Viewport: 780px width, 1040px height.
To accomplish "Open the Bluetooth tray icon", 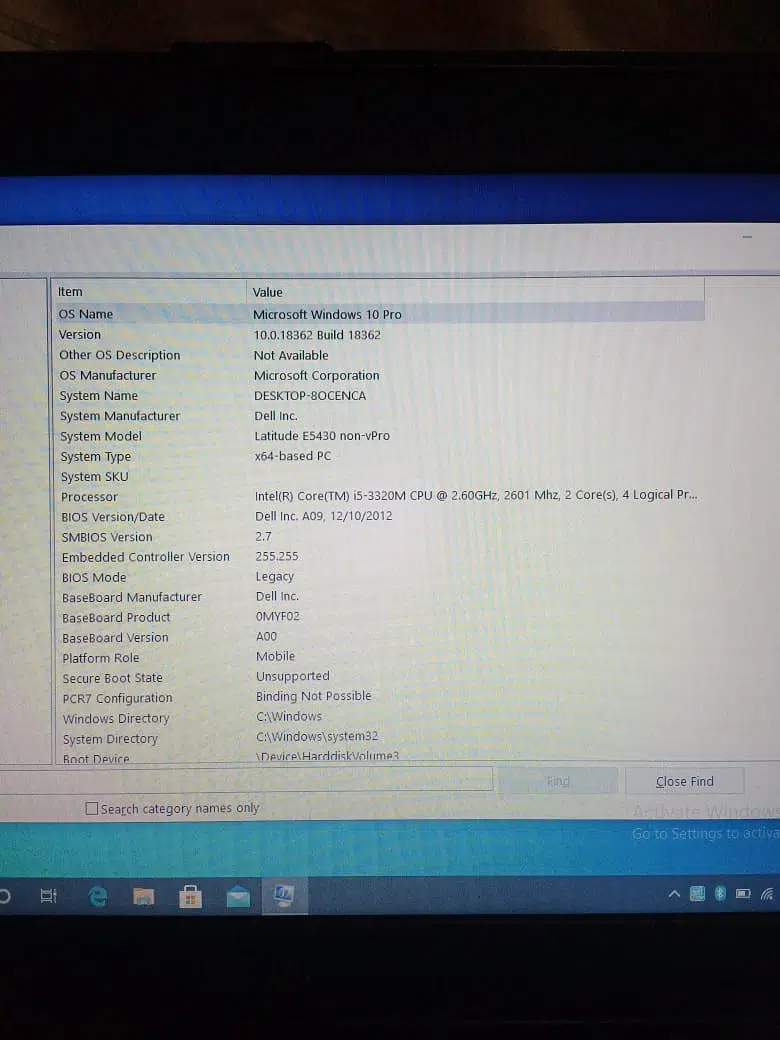I will coord(720,893).
